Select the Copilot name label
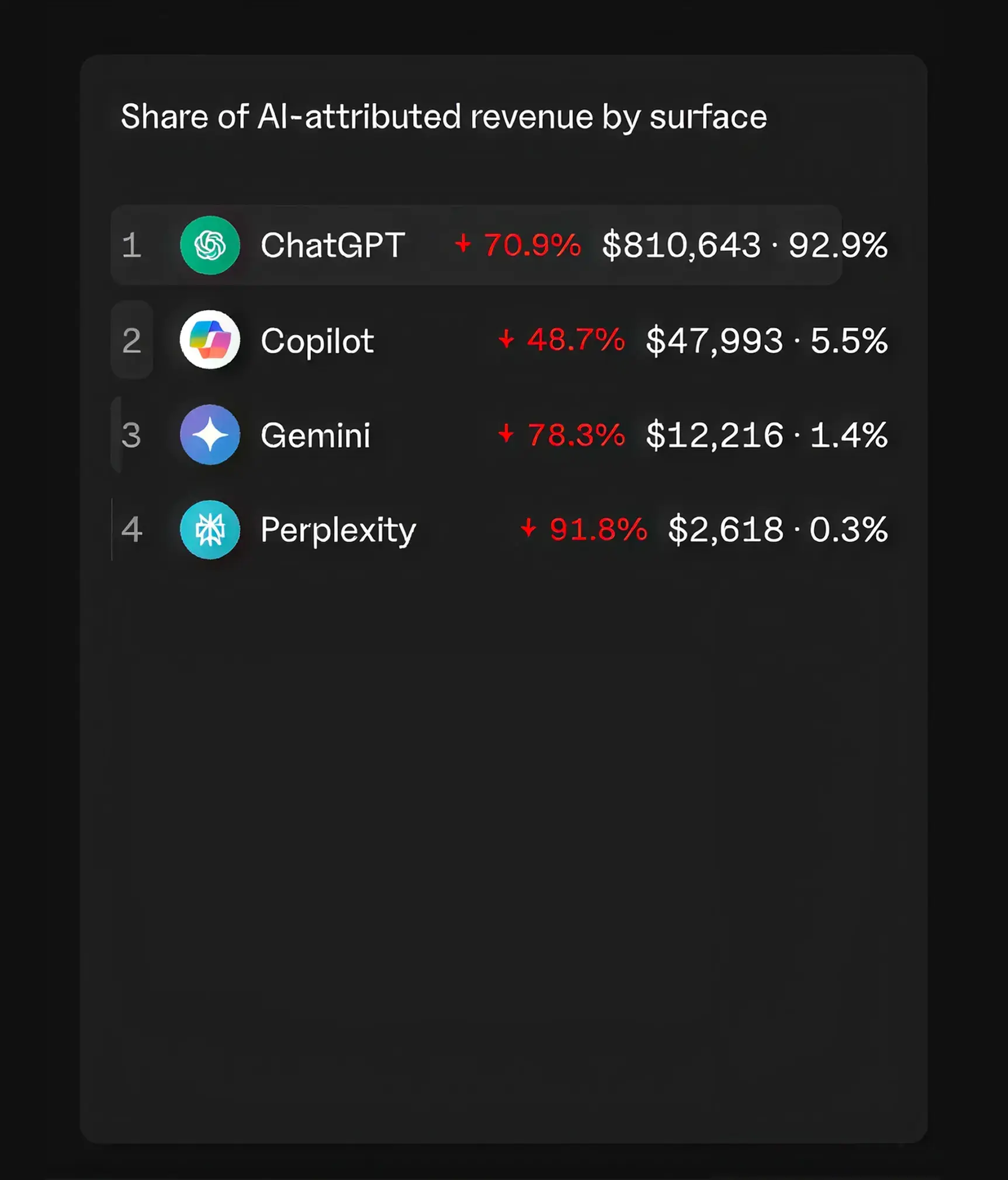Screen dimensions: 1008x1180 pyautogui.click(x=317, y=341)
